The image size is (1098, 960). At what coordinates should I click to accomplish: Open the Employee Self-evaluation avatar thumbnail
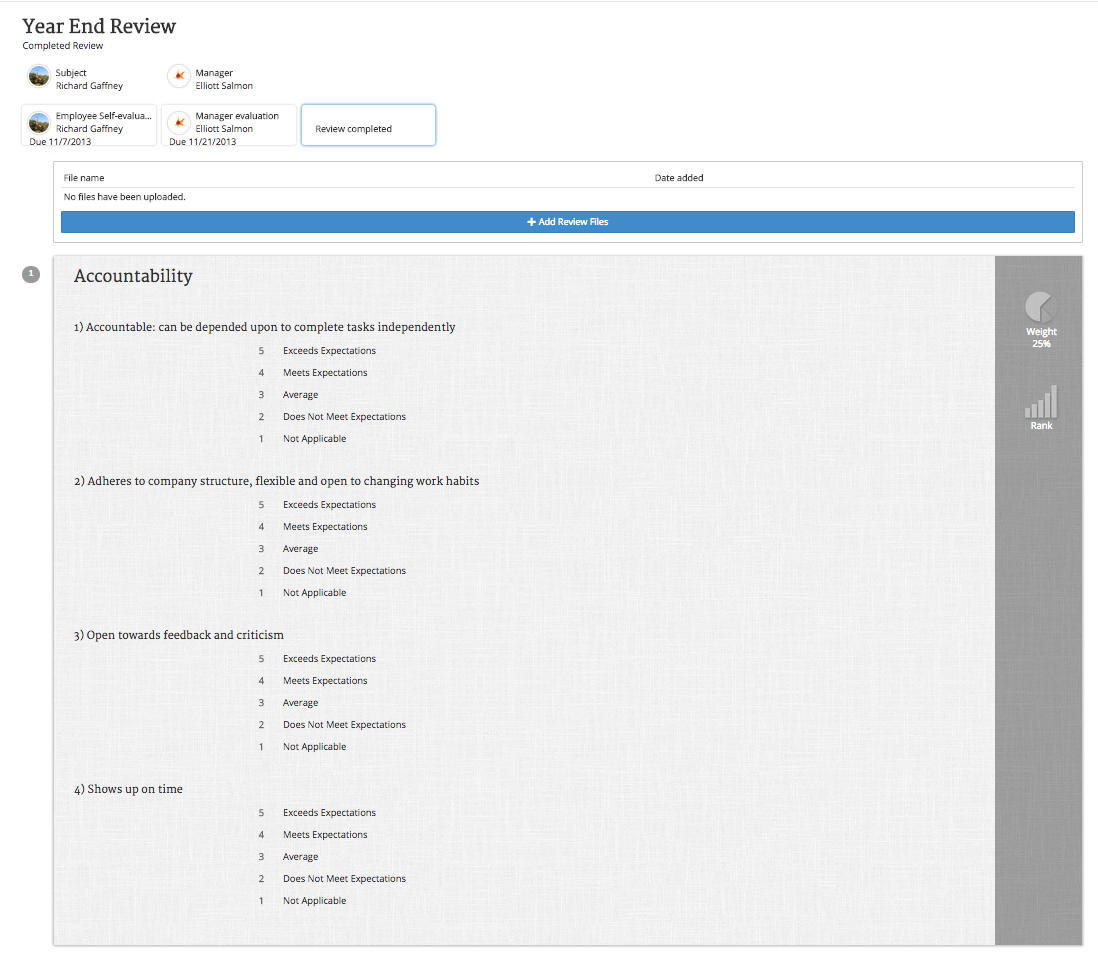tap(38, 124)
